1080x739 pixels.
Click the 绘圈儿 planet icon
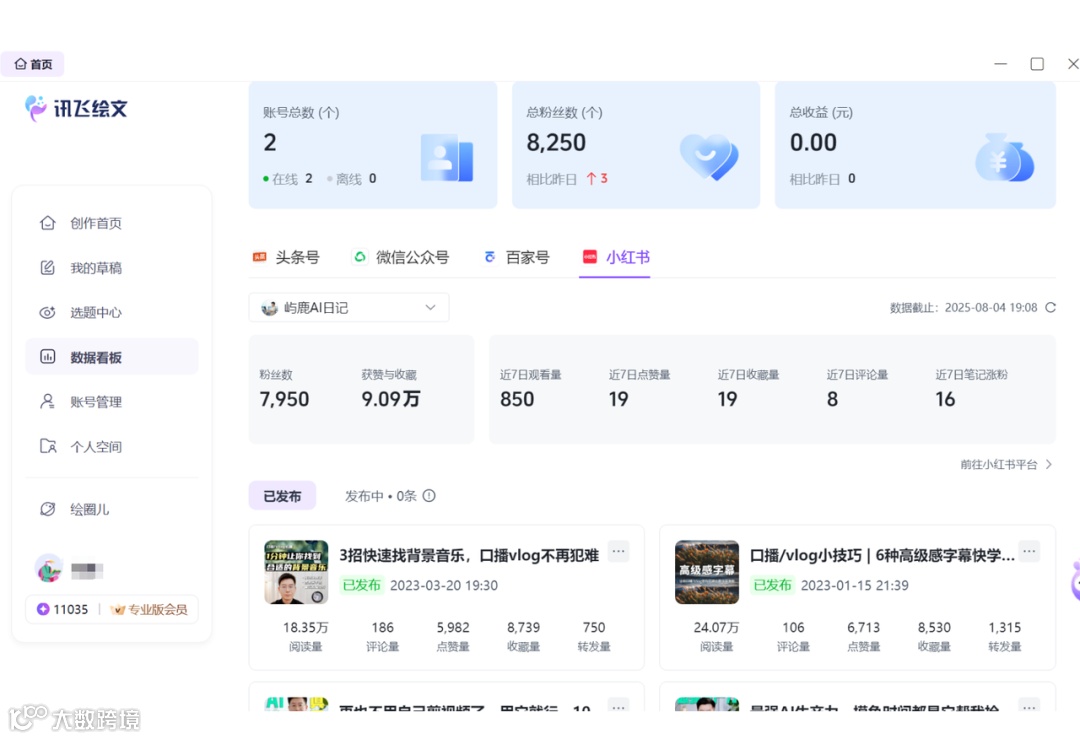(x=48, y=510)
